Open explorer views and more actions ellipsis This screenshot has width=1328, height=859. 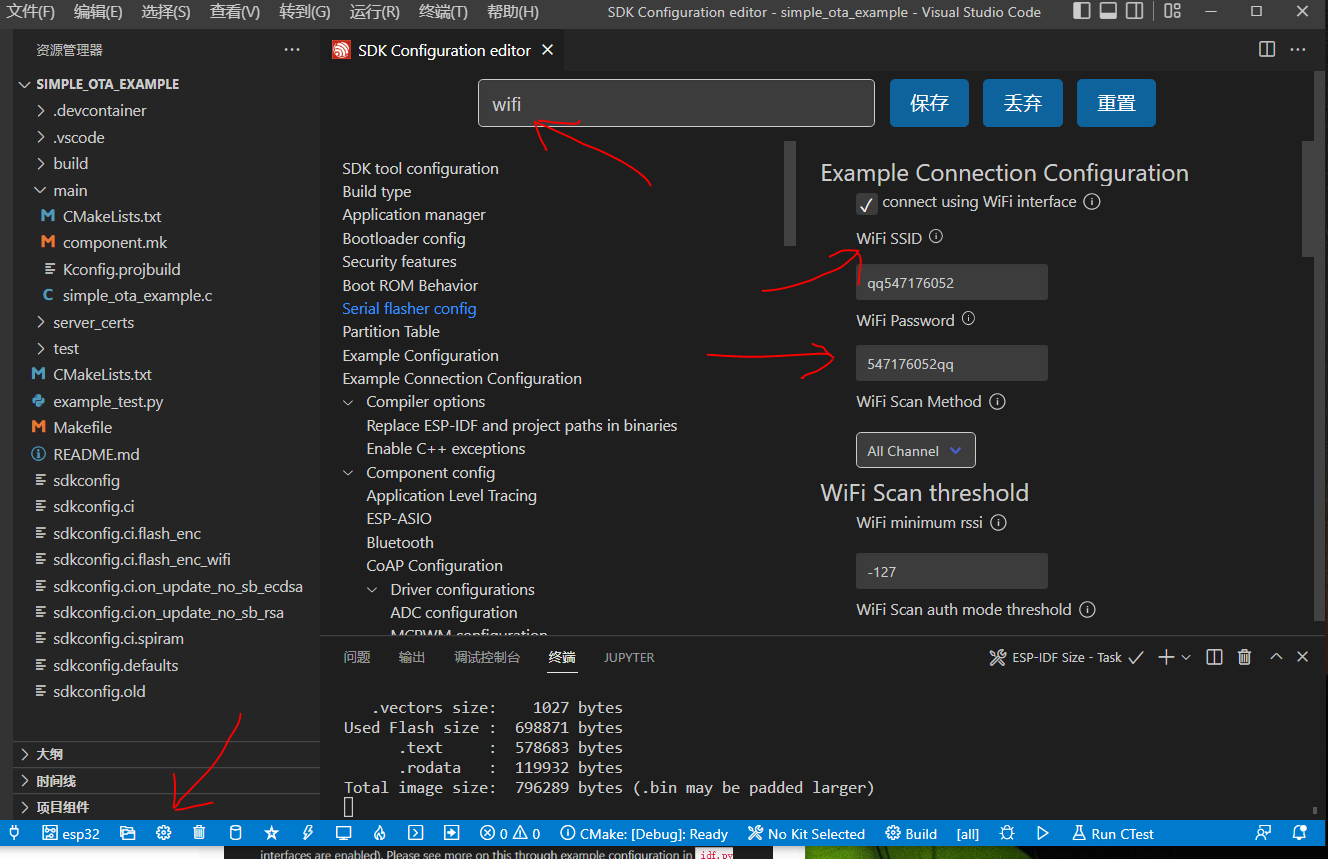292,49
